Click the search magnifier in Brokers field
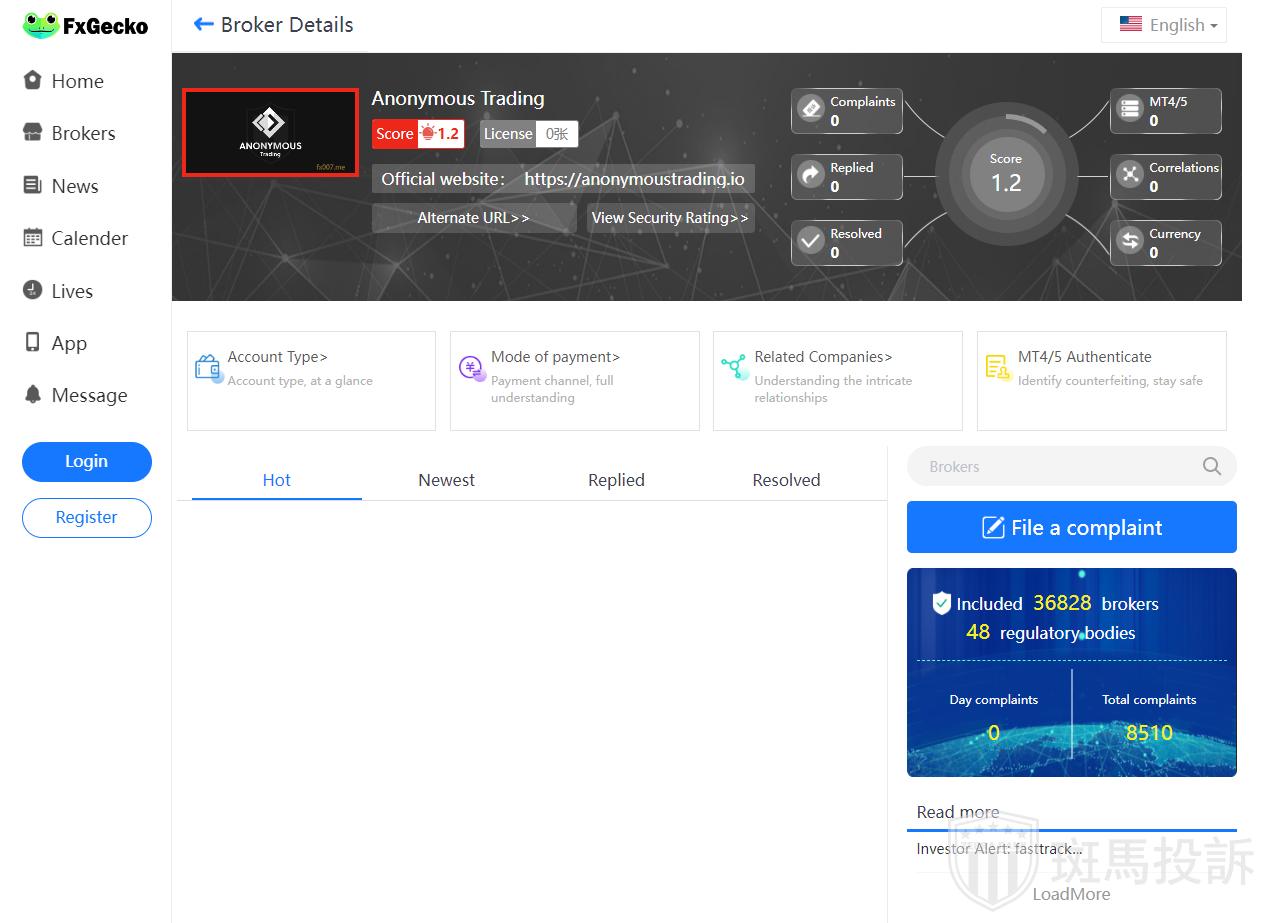 point(1211,466)
